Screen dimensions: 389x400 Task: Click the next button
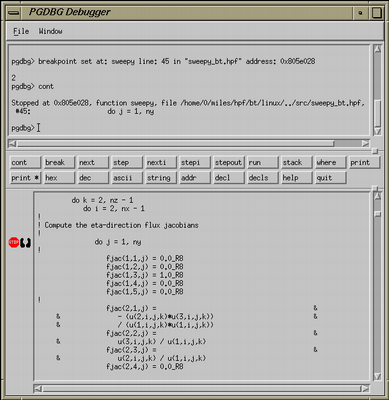(93, 163)
